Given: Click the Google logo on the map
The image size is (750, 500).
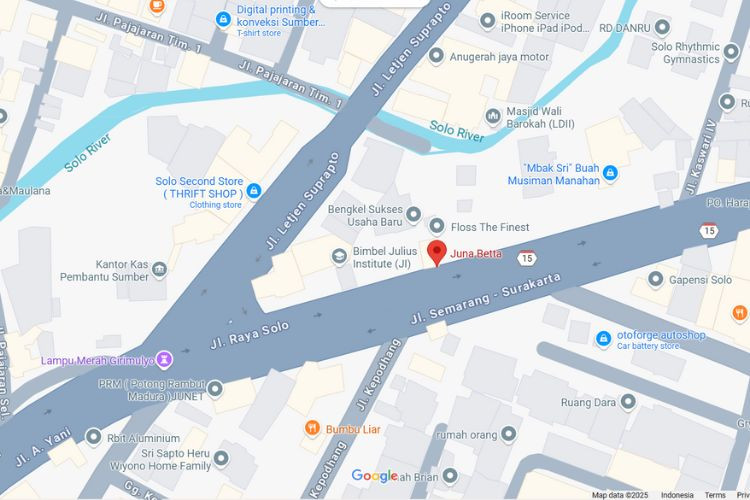Looking at the screenshot, I should click(375, 476).
